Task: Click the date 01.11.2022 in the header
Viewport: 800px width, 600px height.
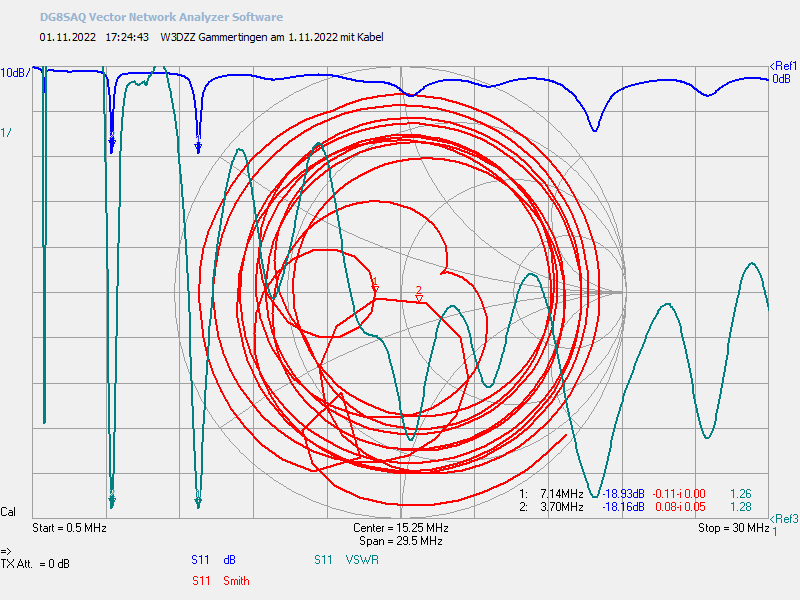Action: [68, 37]
